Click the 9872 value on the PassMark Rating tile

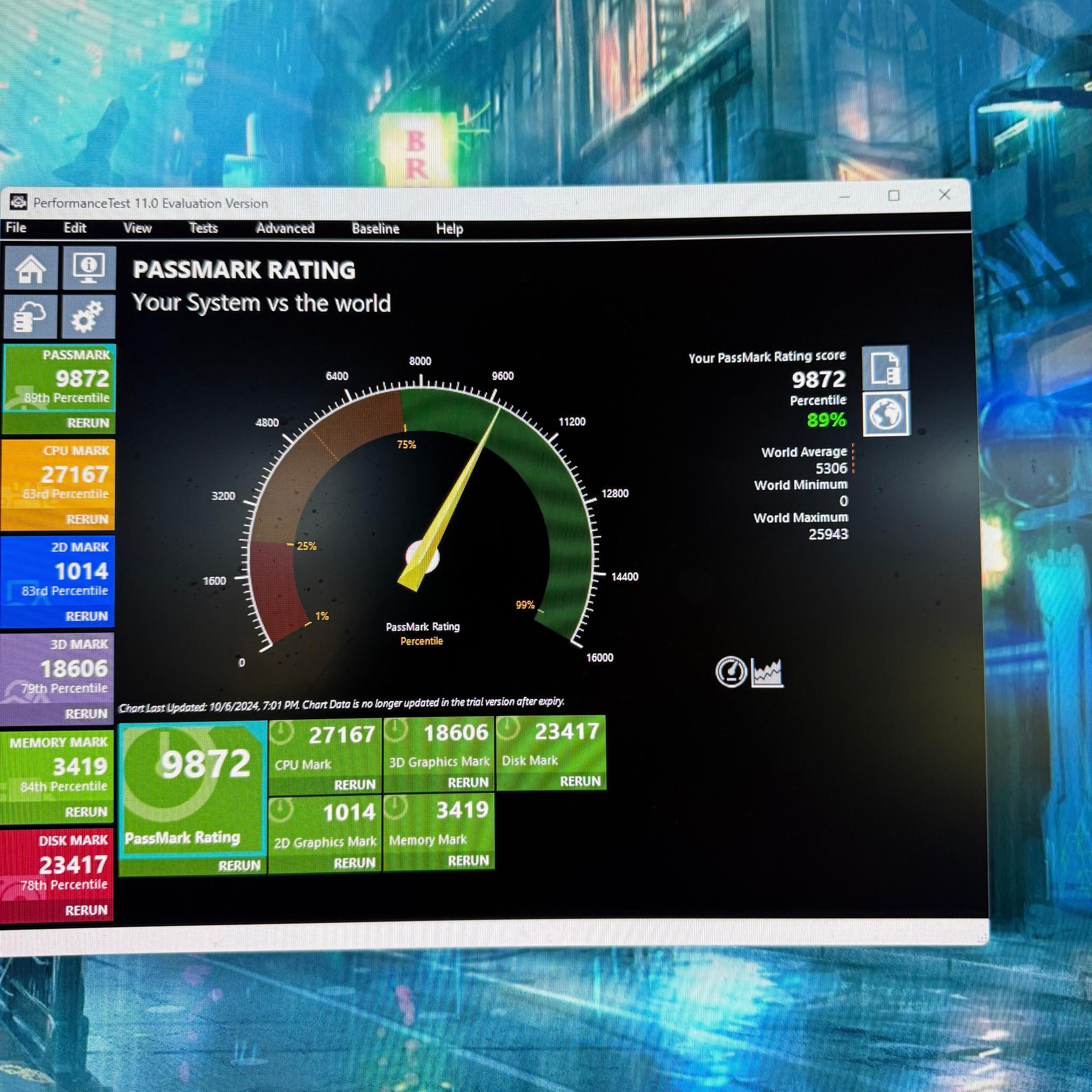pyautogui.click(x=206, y=764)
